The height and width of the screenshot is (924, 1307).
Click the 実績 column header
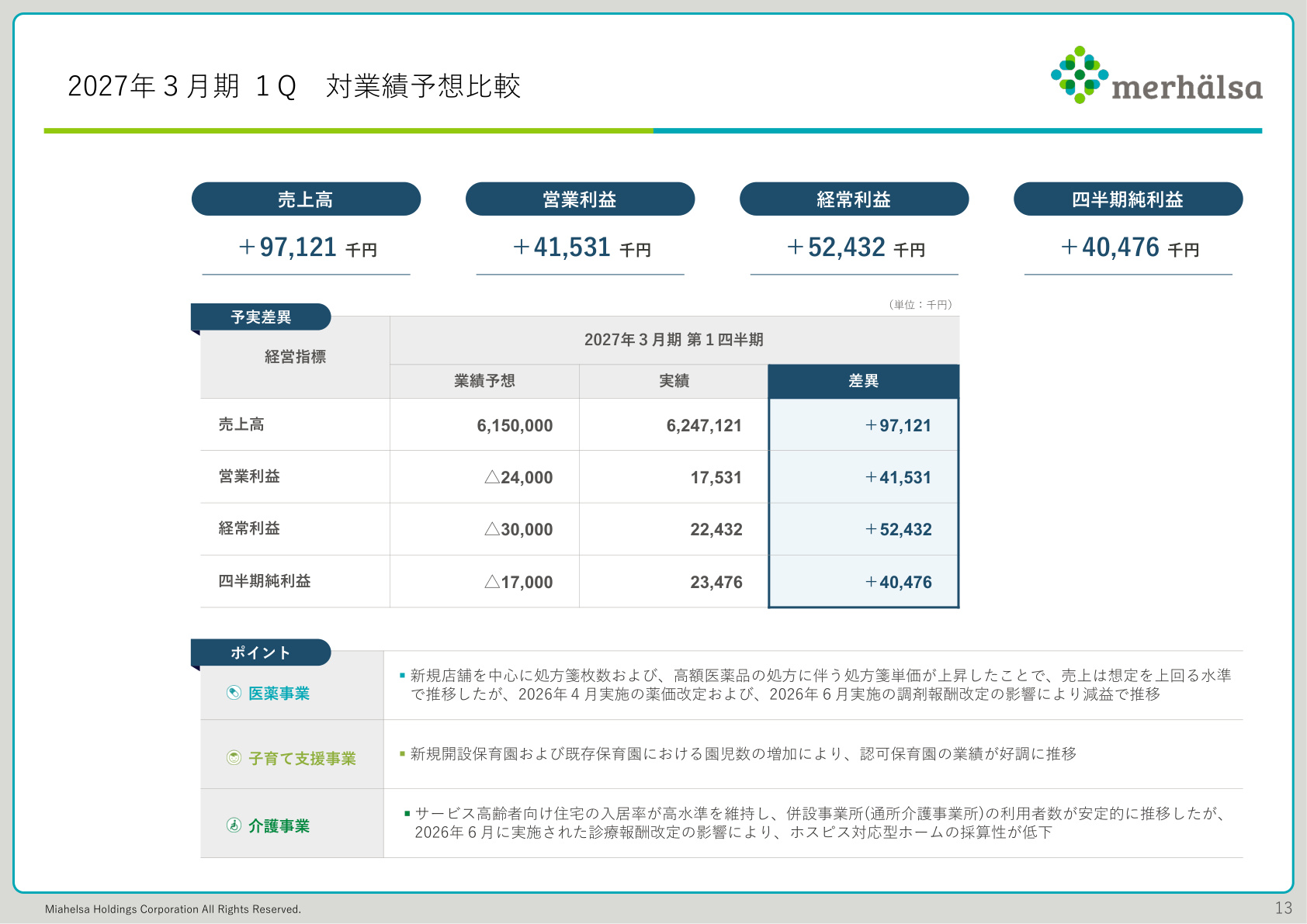[x=674, y=381]
